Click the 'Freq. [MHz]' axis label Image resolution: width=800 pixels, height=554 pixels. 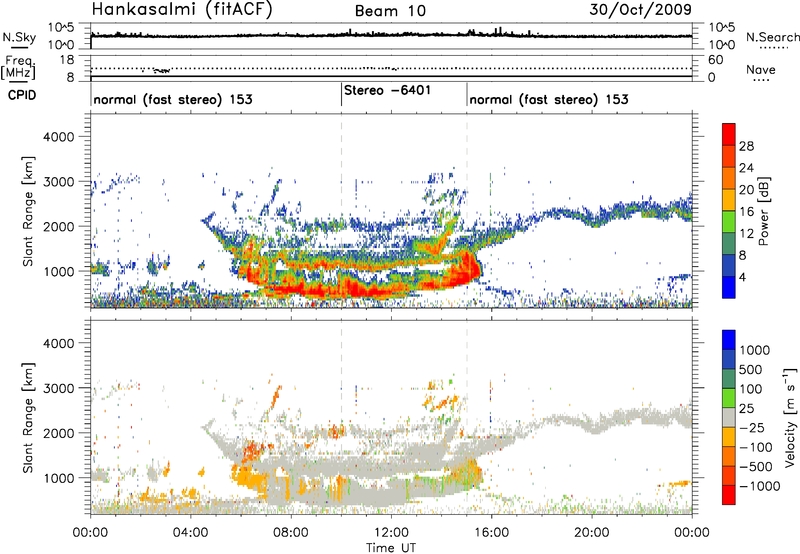[x=18, y=67]
